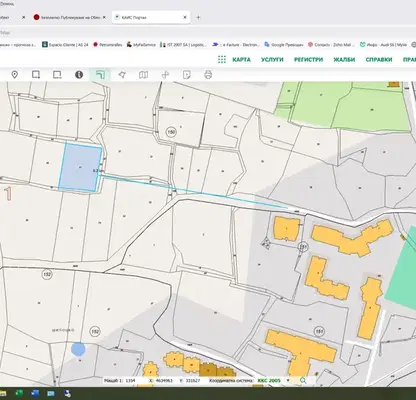Expand the coordinate system dropdown arrow

(288, 380)
